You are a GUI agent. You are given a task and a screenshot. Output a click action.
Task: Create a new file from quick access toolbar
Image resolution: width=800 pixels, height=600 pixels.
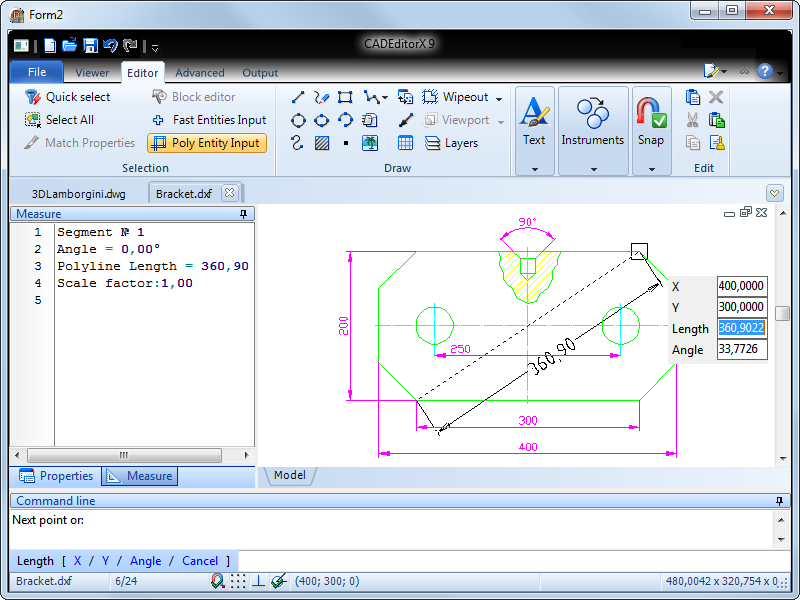click(x=50, y=46)
